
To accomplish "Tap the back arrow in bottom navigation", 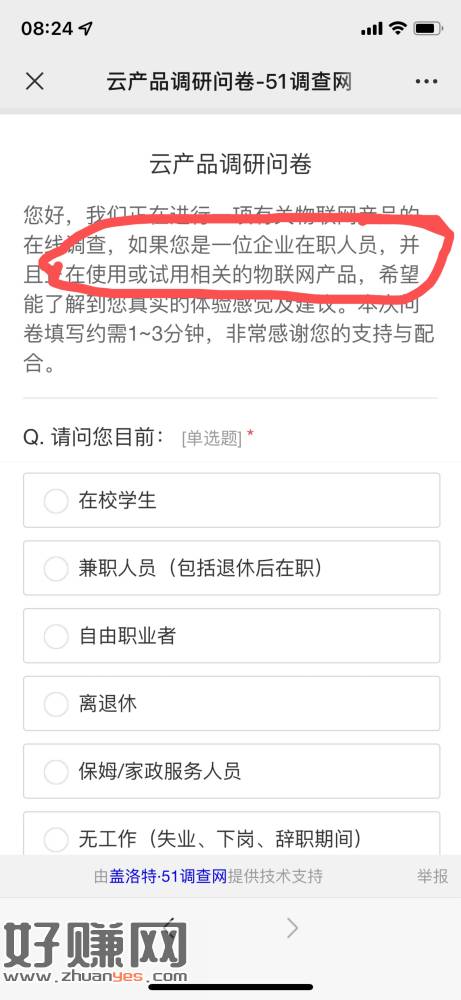I will click(170, 928).
